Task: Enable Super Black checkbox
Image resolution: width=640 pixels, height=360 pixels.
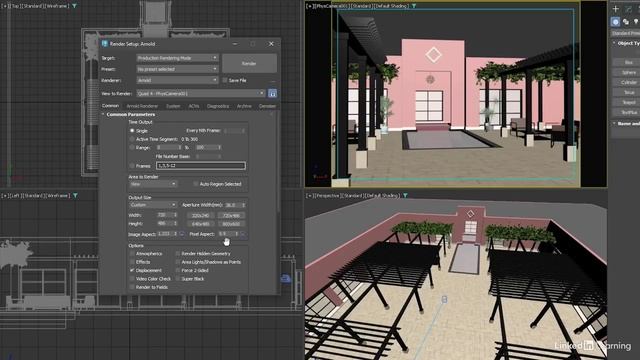Action: click(x=178, y=279)
